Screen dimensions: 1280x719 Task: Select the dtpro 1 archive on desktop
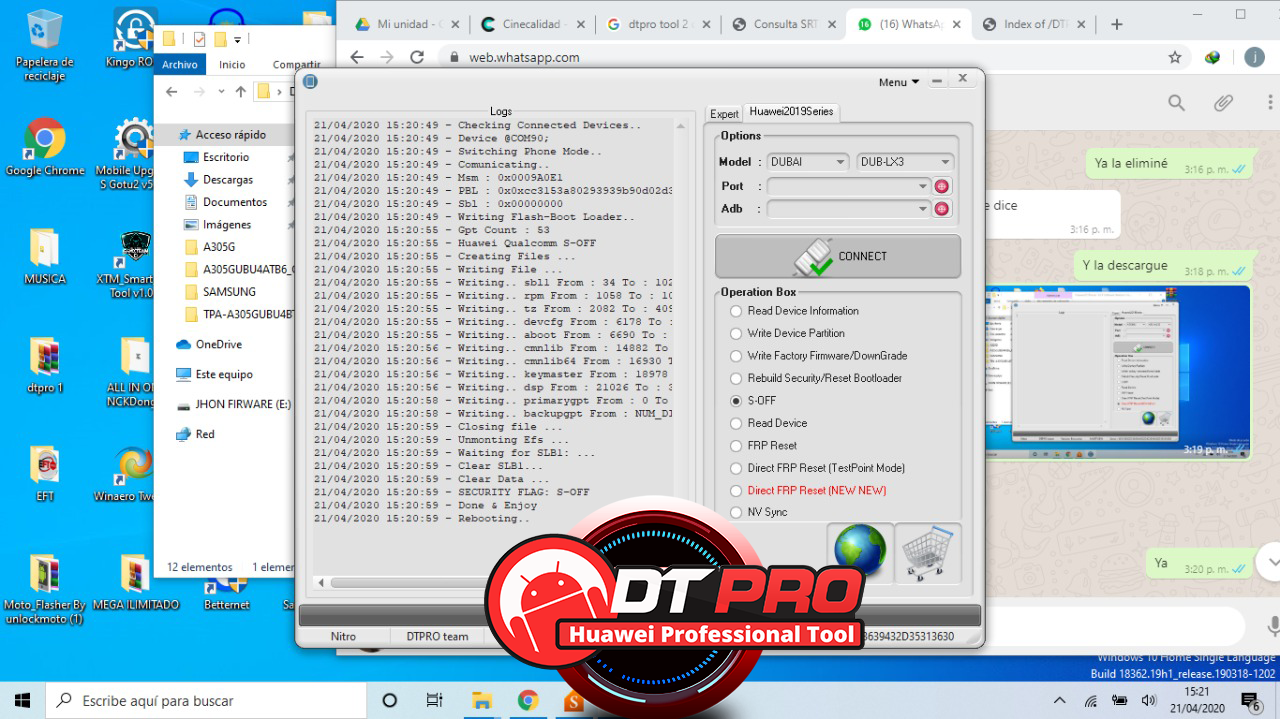pos(45,365)
